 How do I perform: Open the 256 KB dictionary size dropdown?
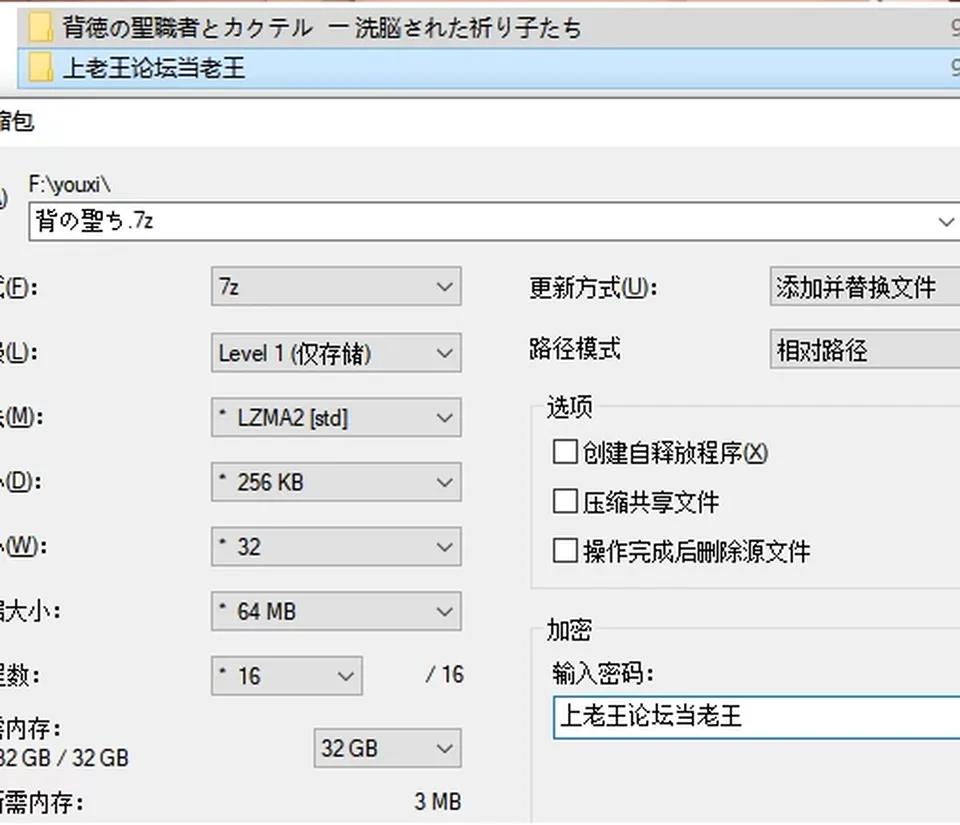pos(336,482)
